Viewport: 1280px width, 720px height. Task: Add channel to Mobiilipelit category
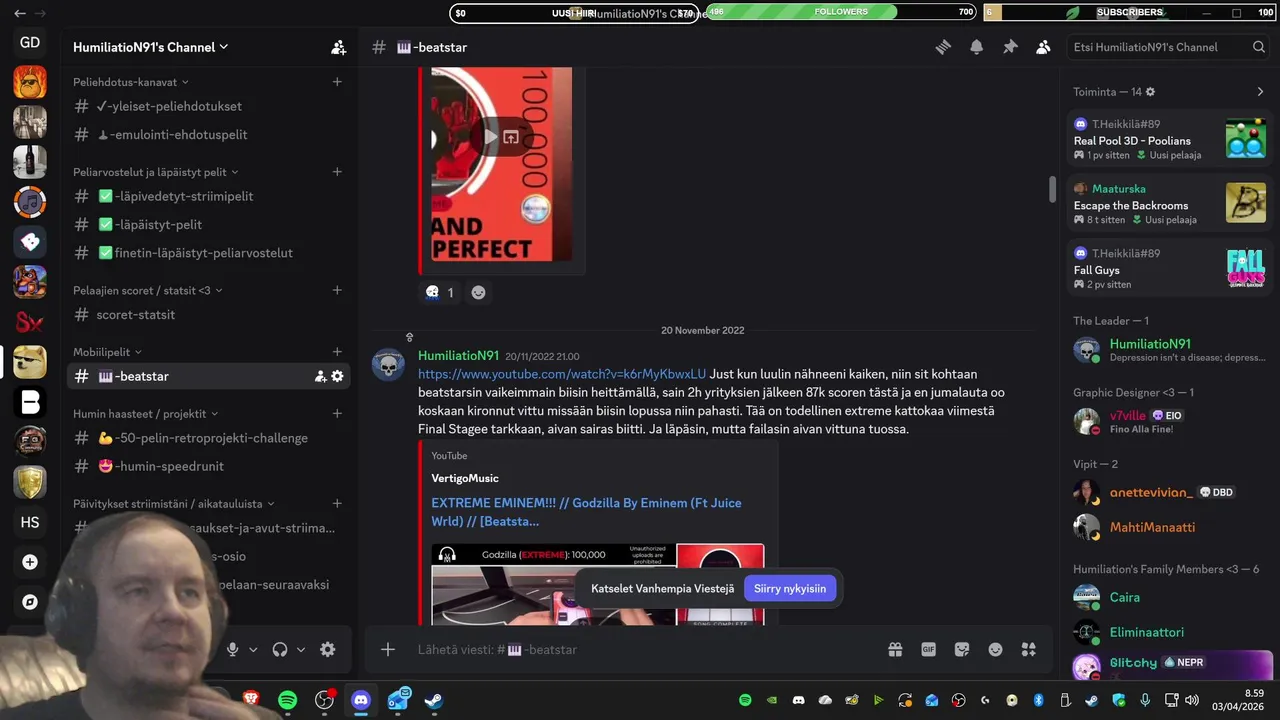click(x=337, y=352)
